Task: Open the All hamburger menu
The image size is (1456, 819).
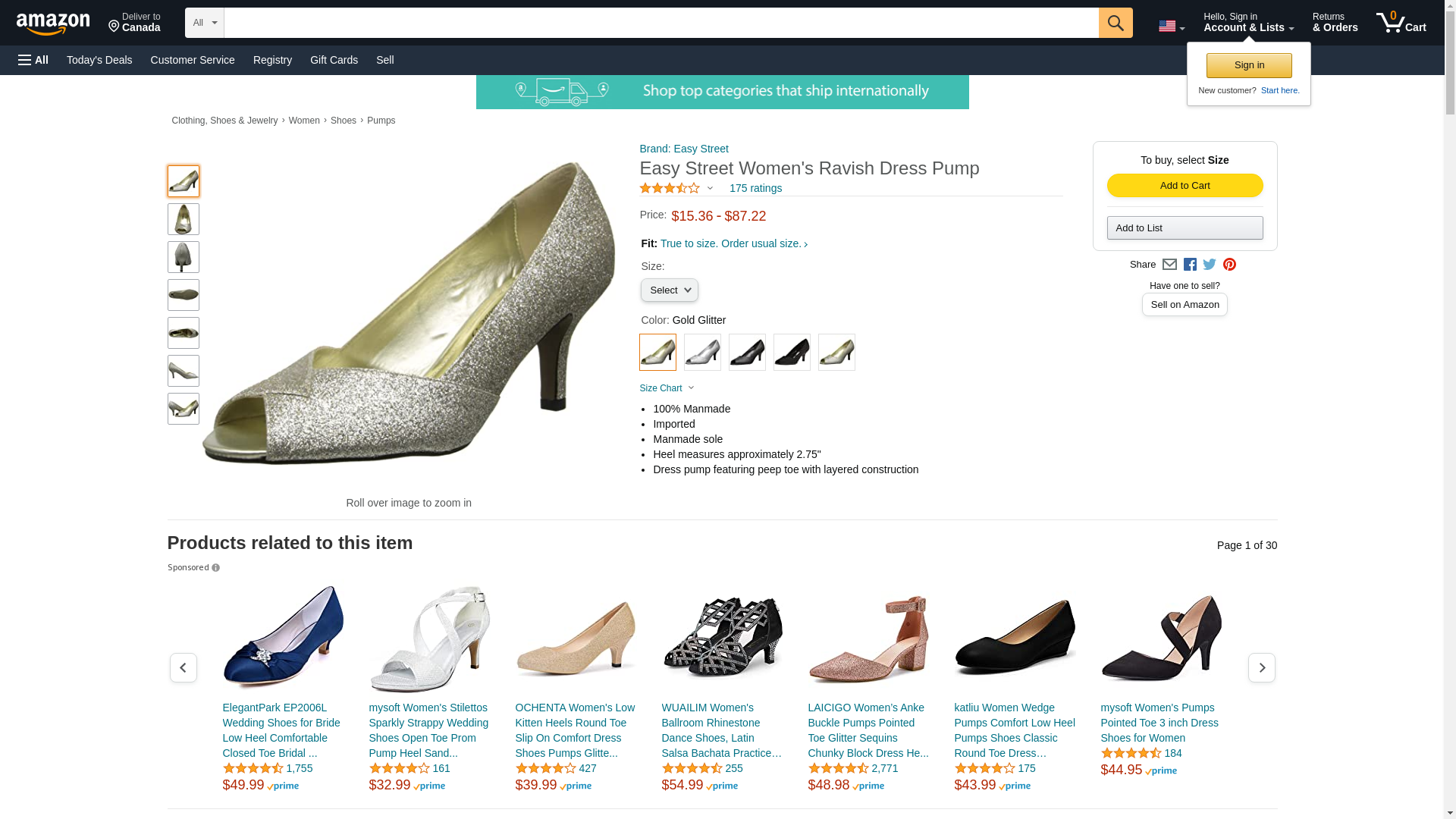Action: (33, 60)
